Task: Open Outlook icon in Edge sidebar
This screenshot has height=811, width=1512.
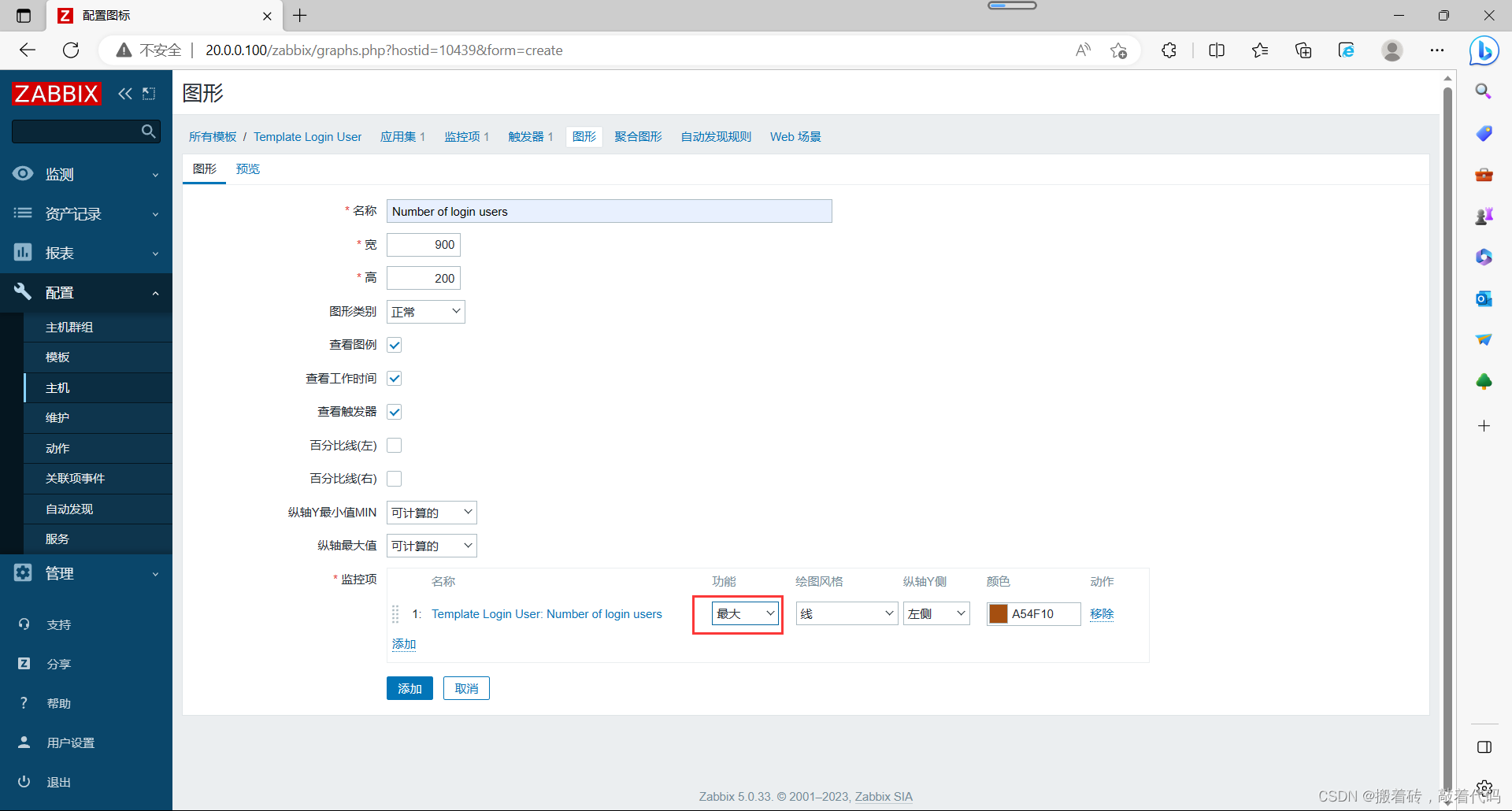Action: (x=1484, y=298)
